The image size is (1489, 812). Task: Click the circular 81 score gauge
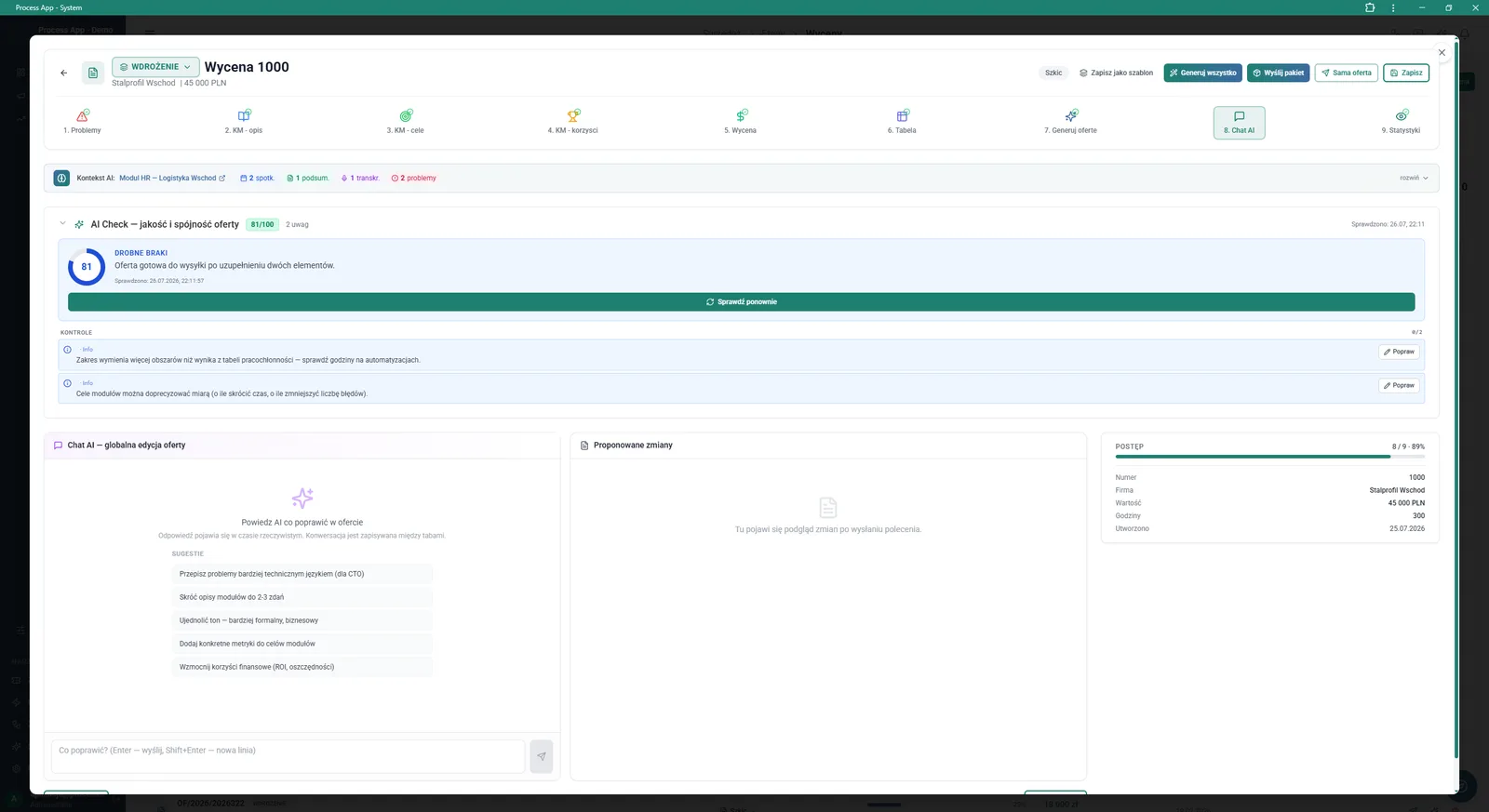coord(87,266)
